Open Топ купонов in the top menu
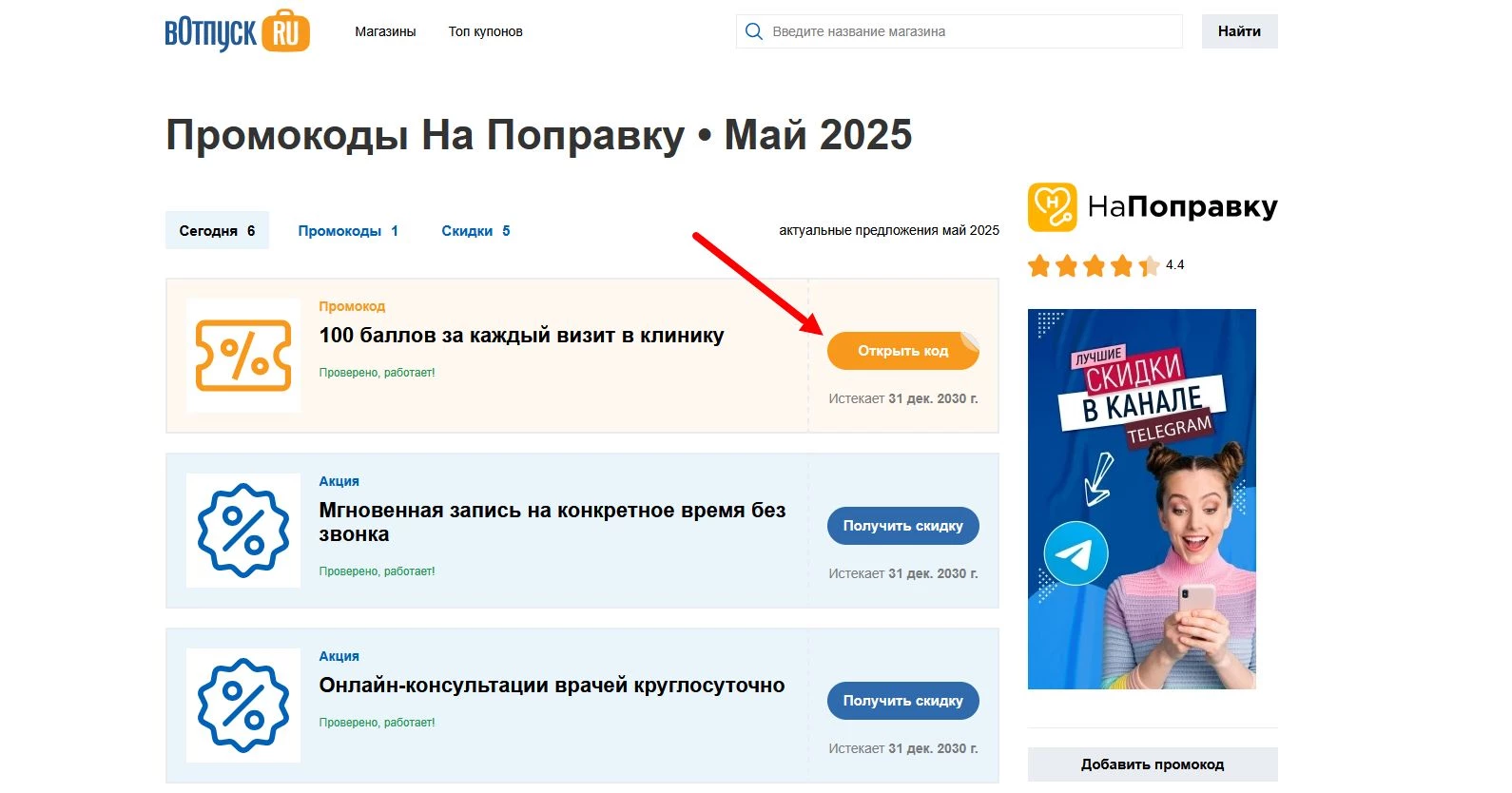The image size is (1512, 793). (x=485, y=30)
